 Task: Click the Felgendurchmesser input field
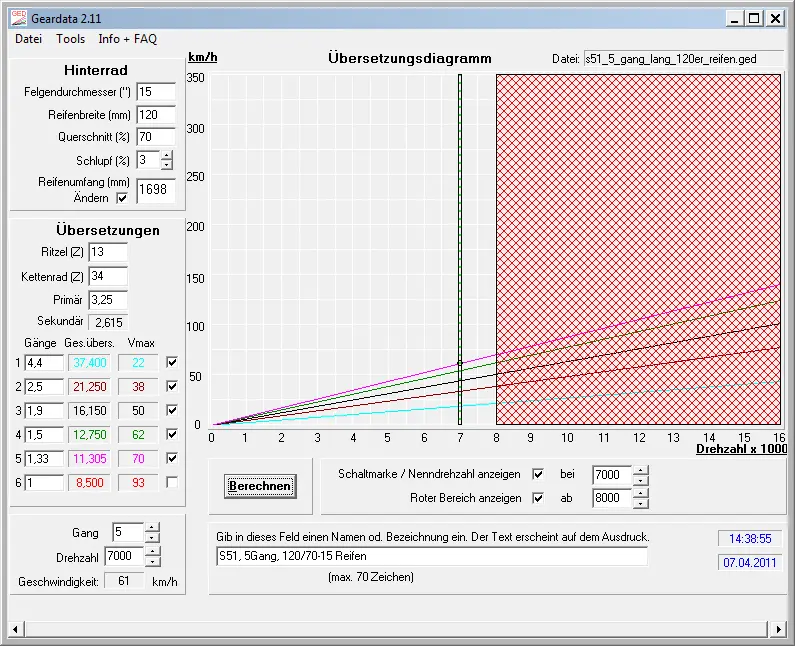point(156,92)
